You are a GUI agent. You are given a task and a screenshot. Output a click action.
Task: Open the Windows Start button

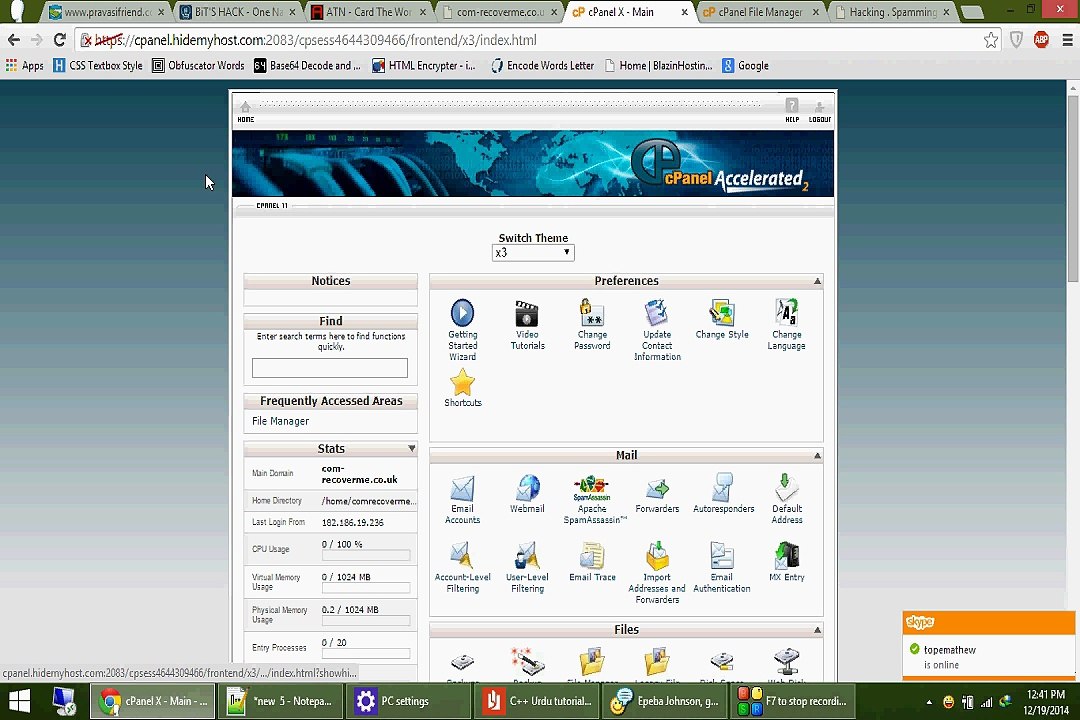20,701
